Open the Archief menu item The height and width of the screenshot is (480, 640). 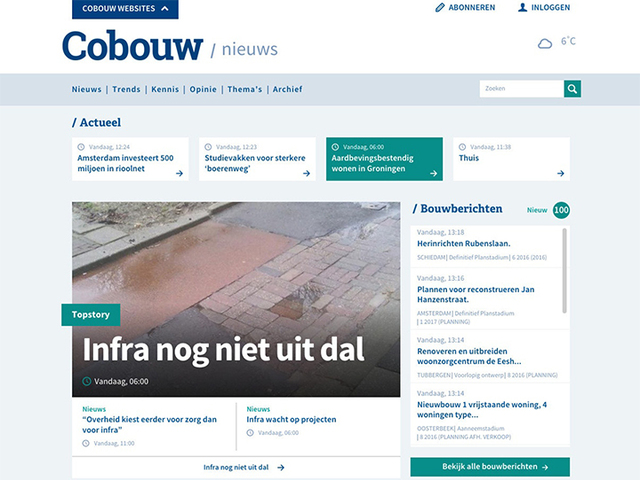click(287, 89)
